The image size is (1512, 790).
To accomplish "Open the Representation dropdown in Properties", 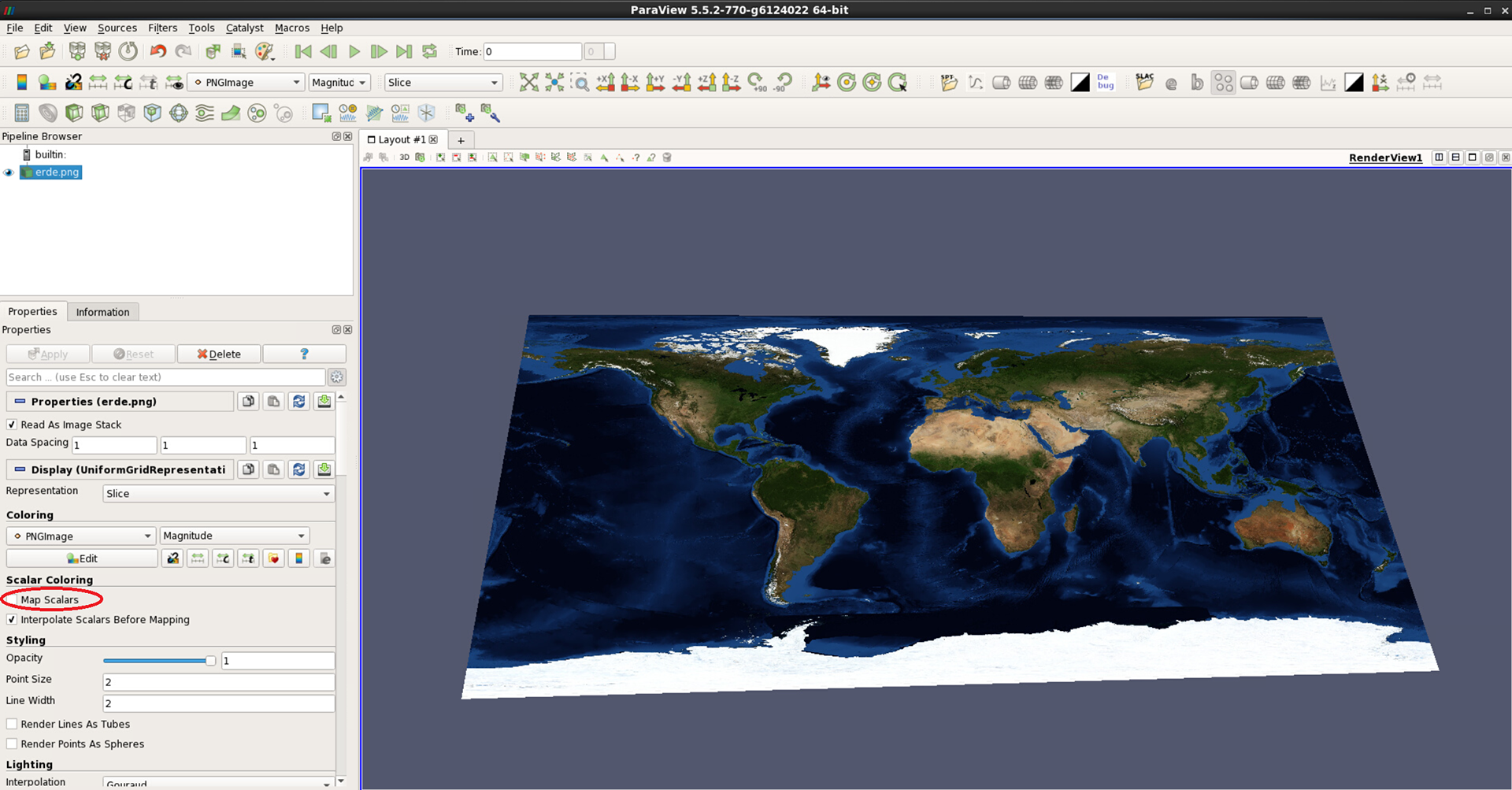I will (218, 494).
